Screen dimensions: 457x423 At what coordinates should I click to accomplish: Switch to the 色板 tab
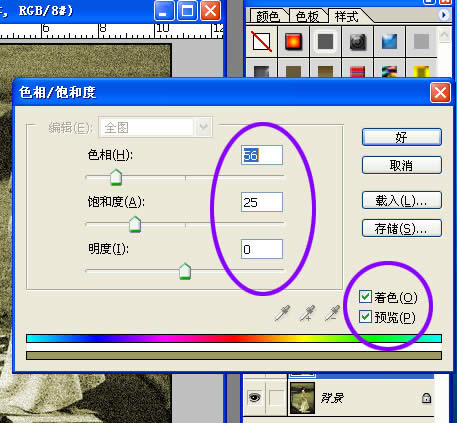click(307, 16)
